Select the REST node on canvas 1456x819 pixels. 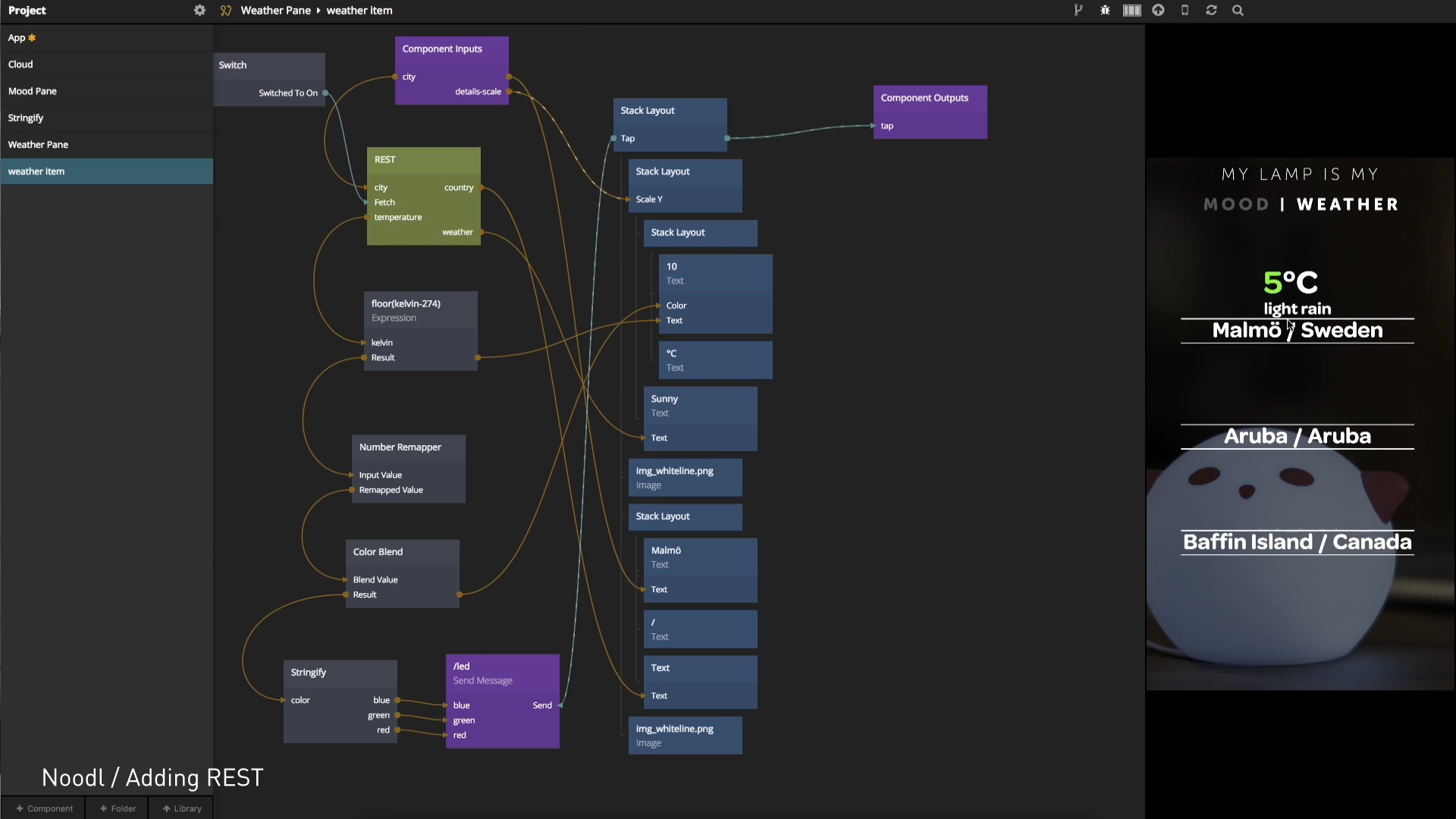pyautogui.click(x=423, y=160)
